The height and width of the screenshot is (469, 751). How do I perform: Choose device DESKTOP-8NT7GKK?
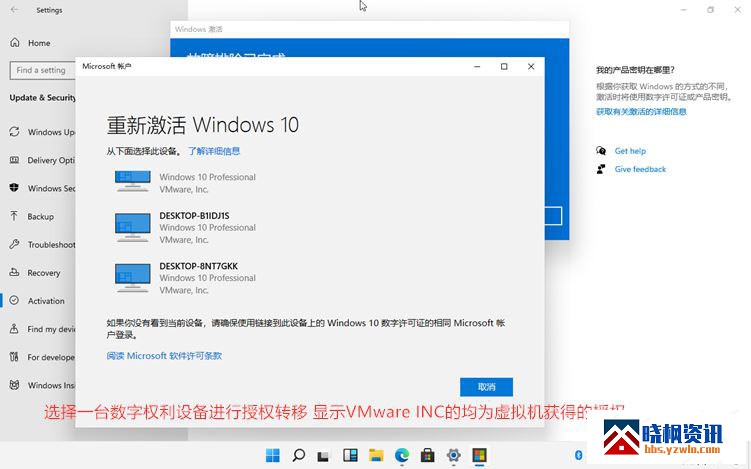tap(199, 266)
